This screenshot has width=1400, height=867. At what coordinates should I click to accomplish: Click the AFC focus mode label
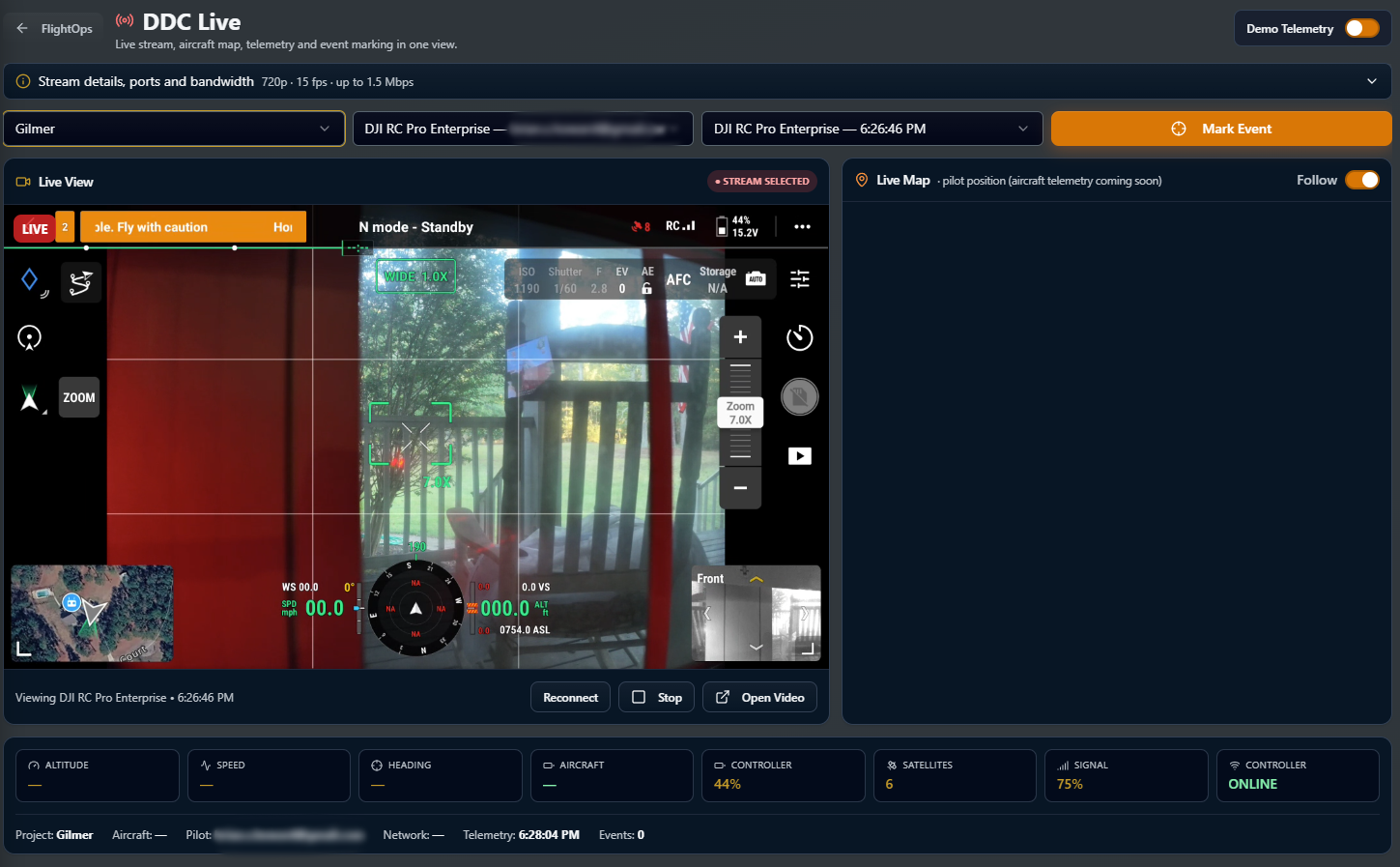coord(678,280)
